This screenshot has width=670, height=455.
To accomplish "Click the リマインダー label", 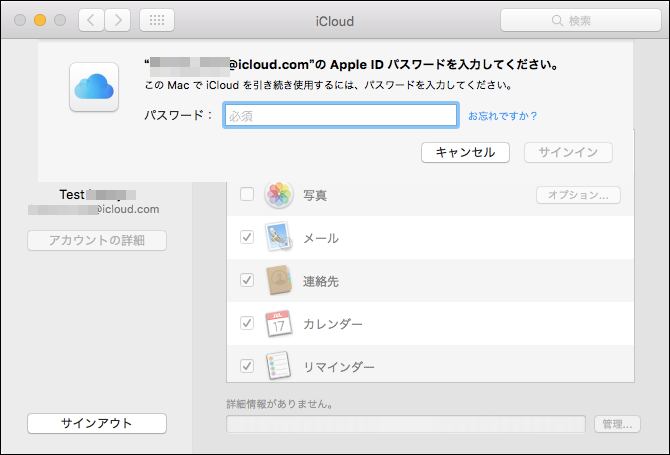I will click(x=339, y=367).
